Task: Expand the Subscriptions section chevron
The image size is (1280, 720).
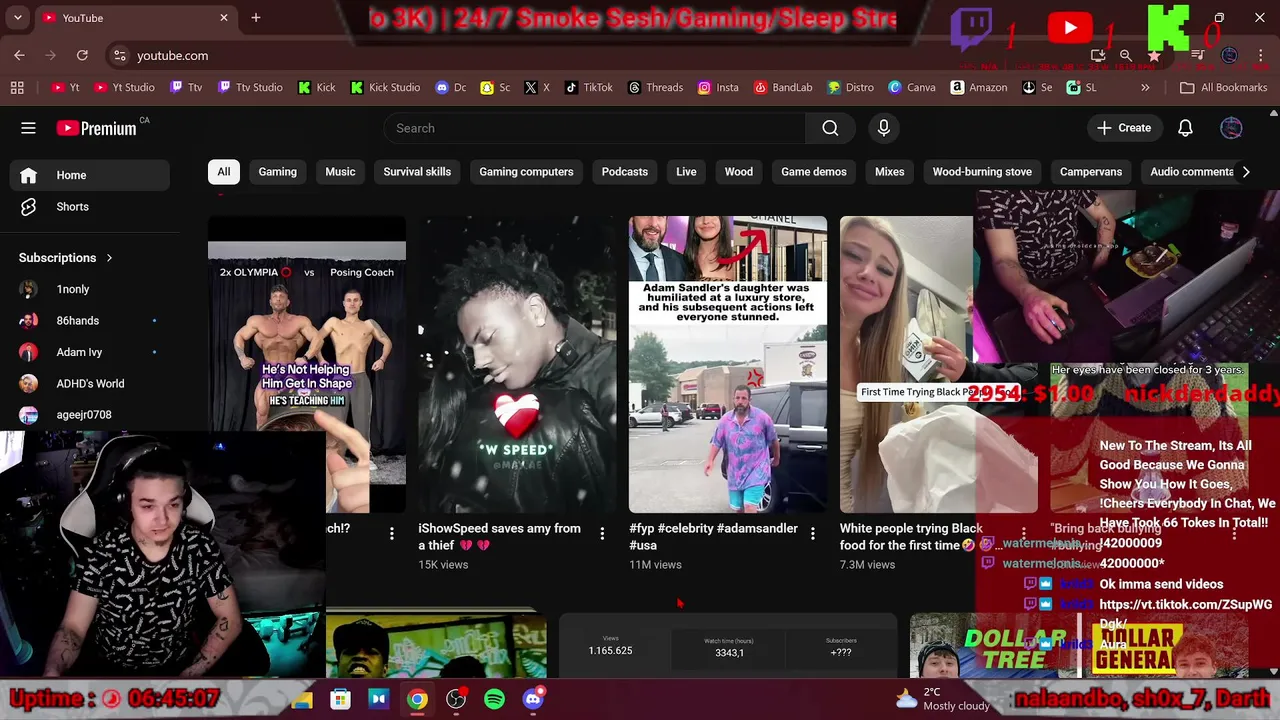Action: coord(109,258)
